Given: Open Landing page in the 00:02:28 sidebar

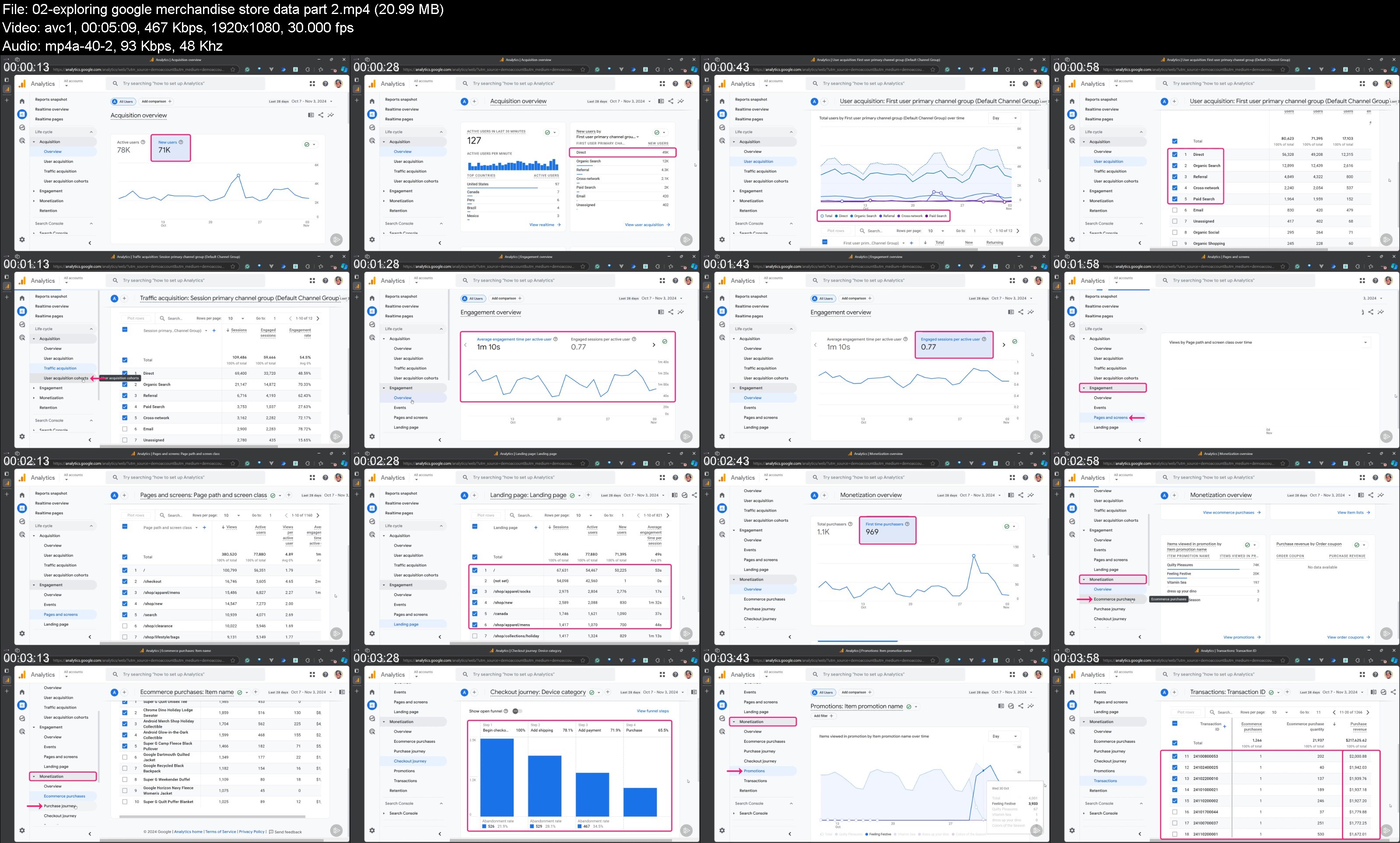Looking at the screenshot, I should click(406, 624).
